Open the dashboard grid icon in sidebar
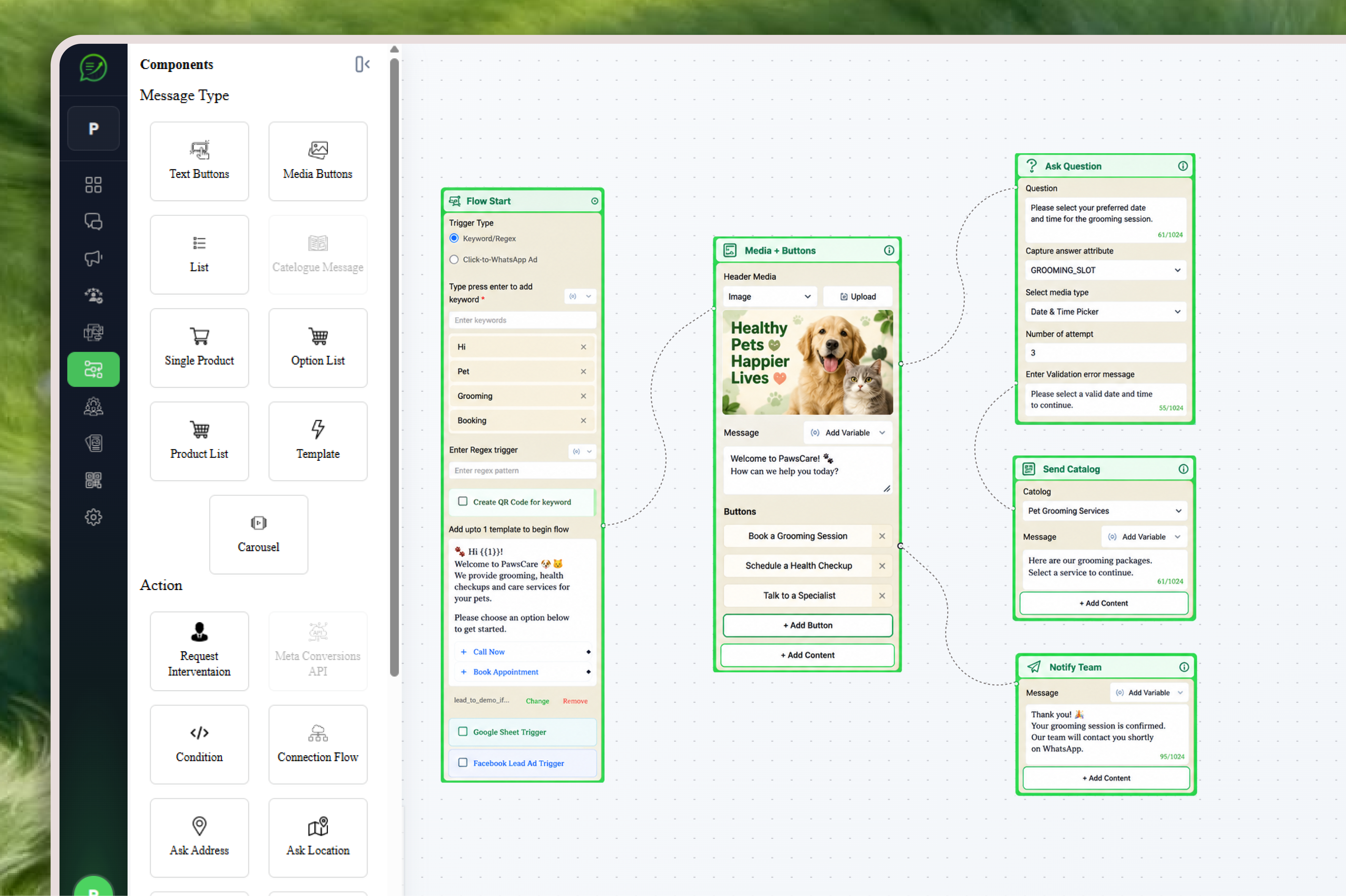 coord(93,185)
